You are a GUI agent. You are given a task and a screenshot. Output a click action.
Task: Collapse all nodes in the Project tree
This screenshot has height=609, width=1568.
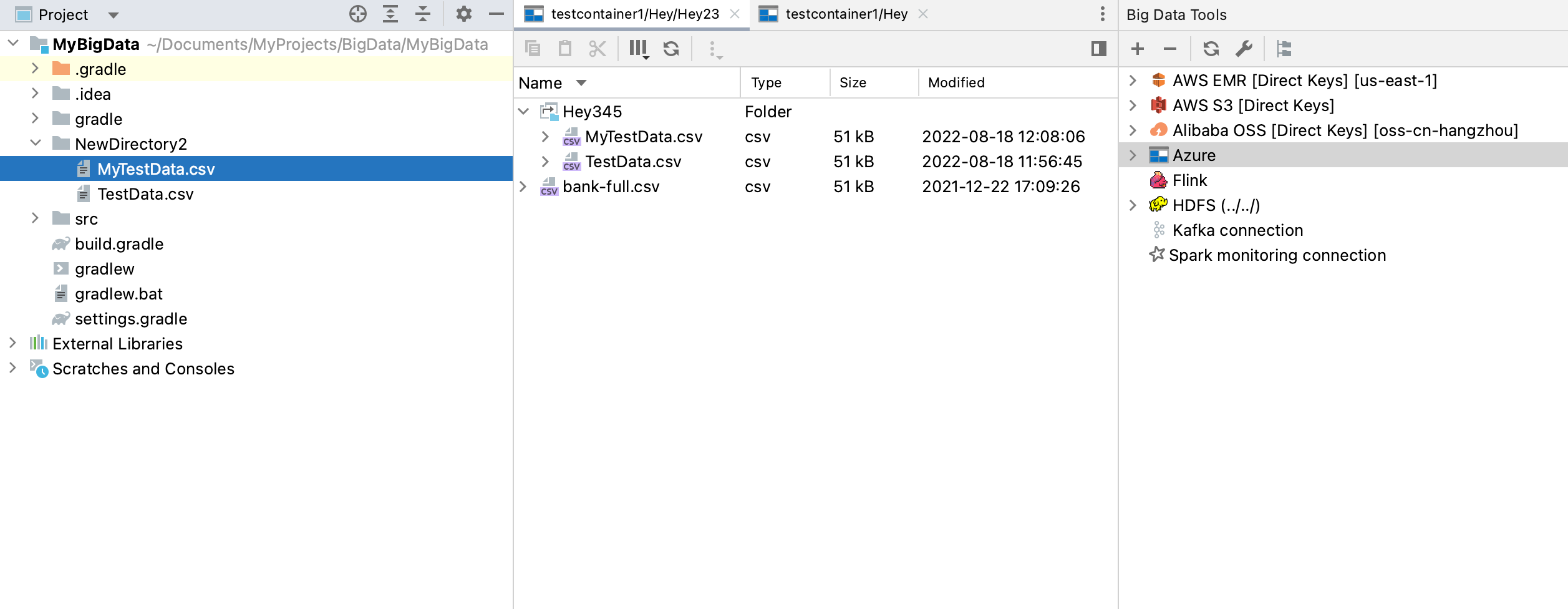423,14
